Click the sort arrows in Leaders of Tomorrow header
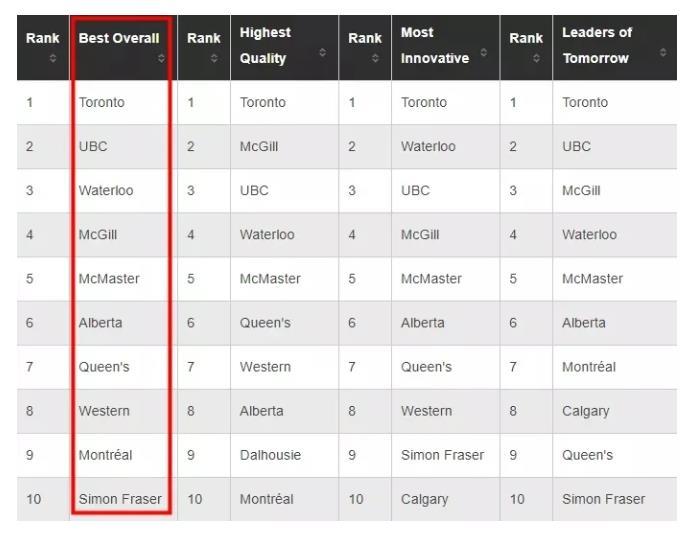 point(663,52)
